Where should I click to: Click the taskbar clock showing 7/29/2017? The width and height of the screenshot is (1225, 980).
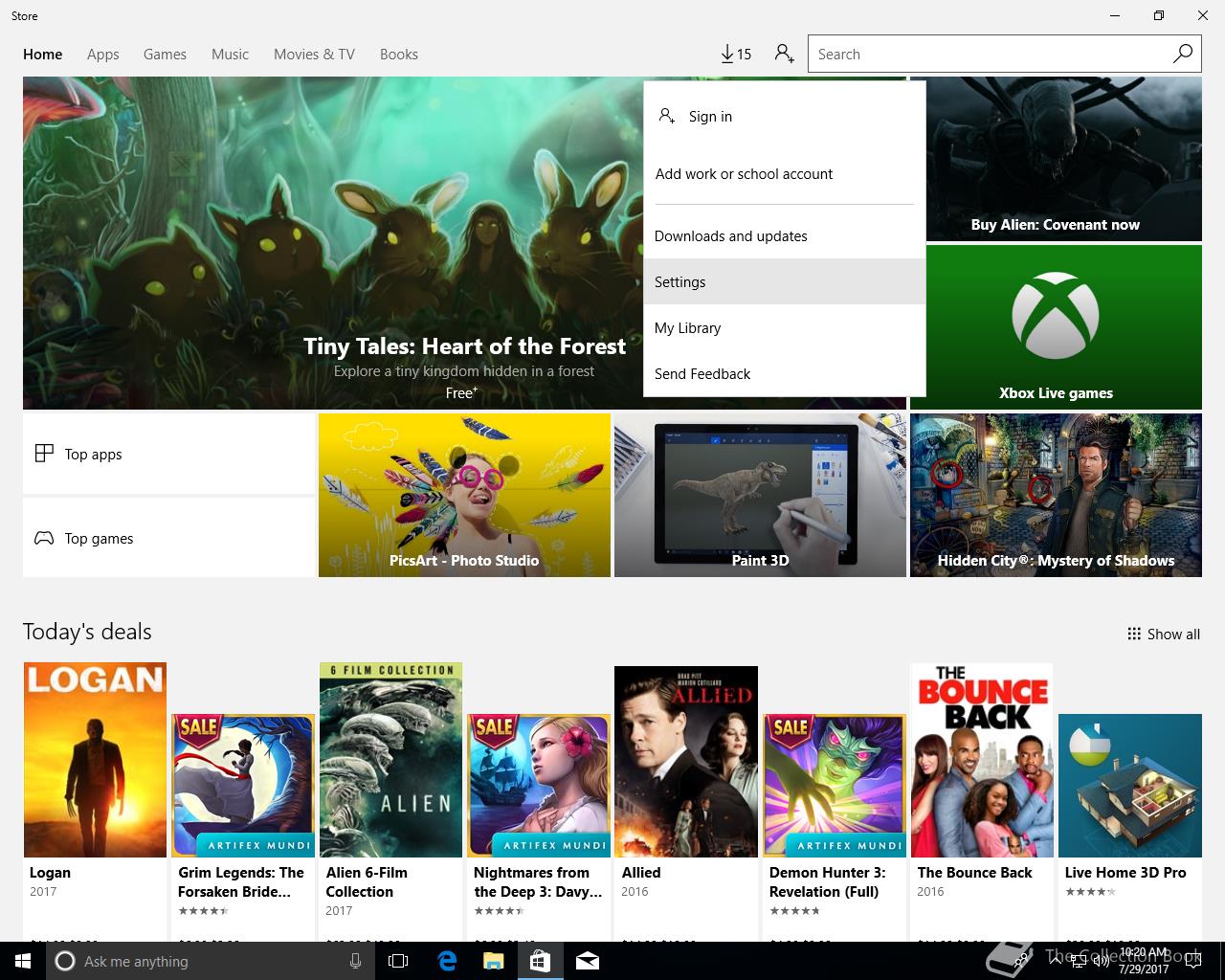pyautogui.click(x=1144, y=961)
